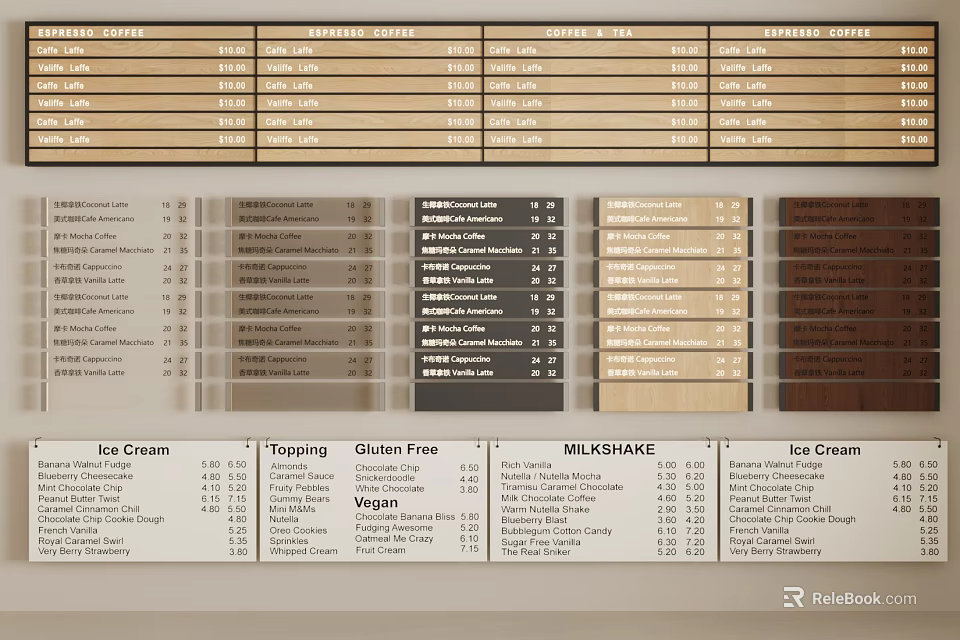Select Rich Vanilla milkshake
This screenshot has height=640, width=960.
[x=527, y=465]
